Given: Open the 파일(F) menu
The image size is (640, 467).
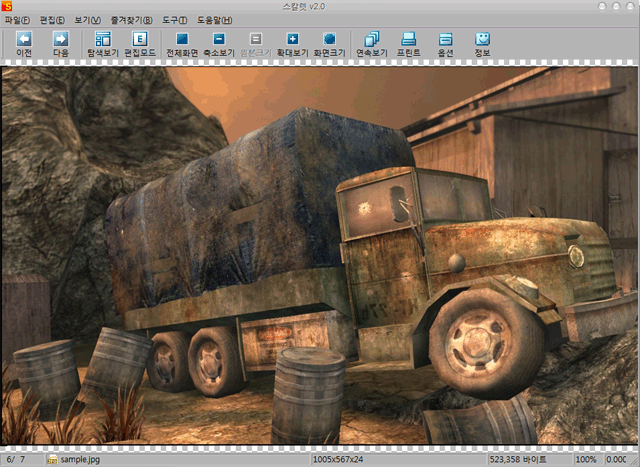Looking at the screenshot, I should [x=17, y=20].
